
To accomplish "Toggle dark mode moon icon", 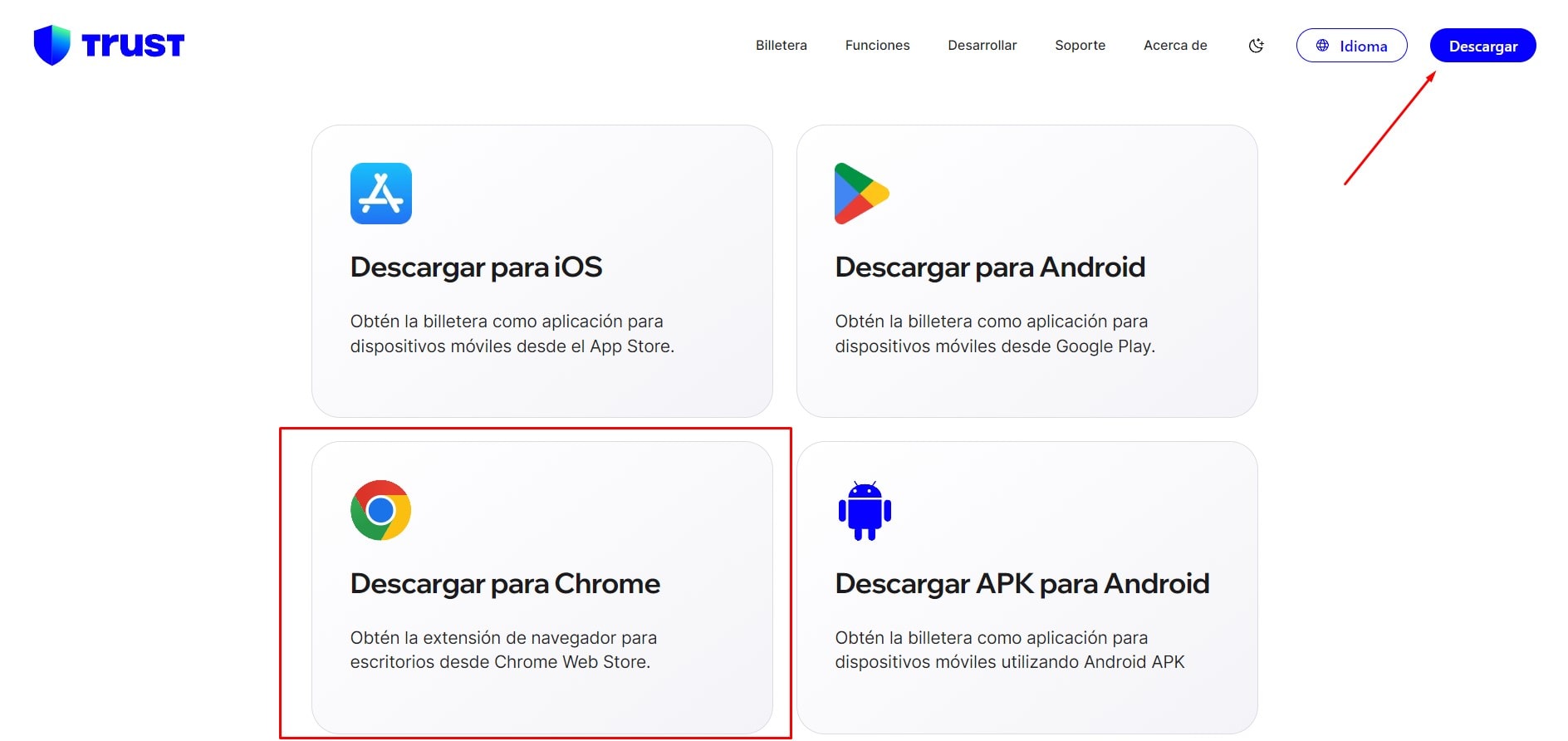I will coord(1257,46).
